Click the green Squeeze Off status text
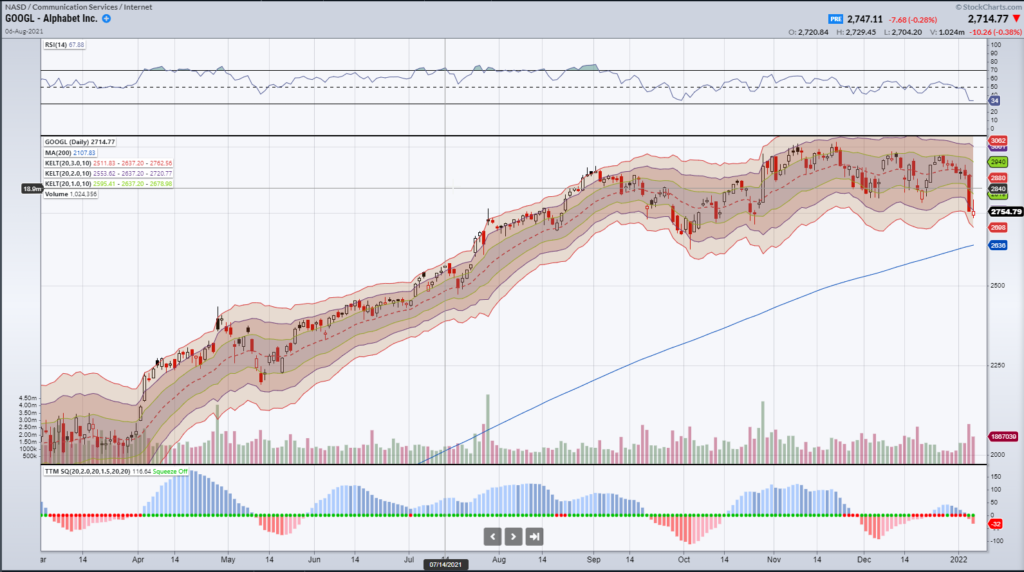1024x572 pixels. click(170, 471)
